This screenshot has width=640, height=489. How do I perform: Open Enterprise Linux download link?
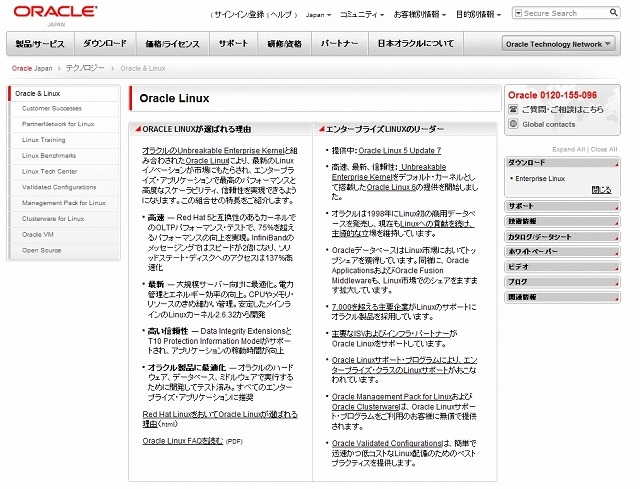540,179
